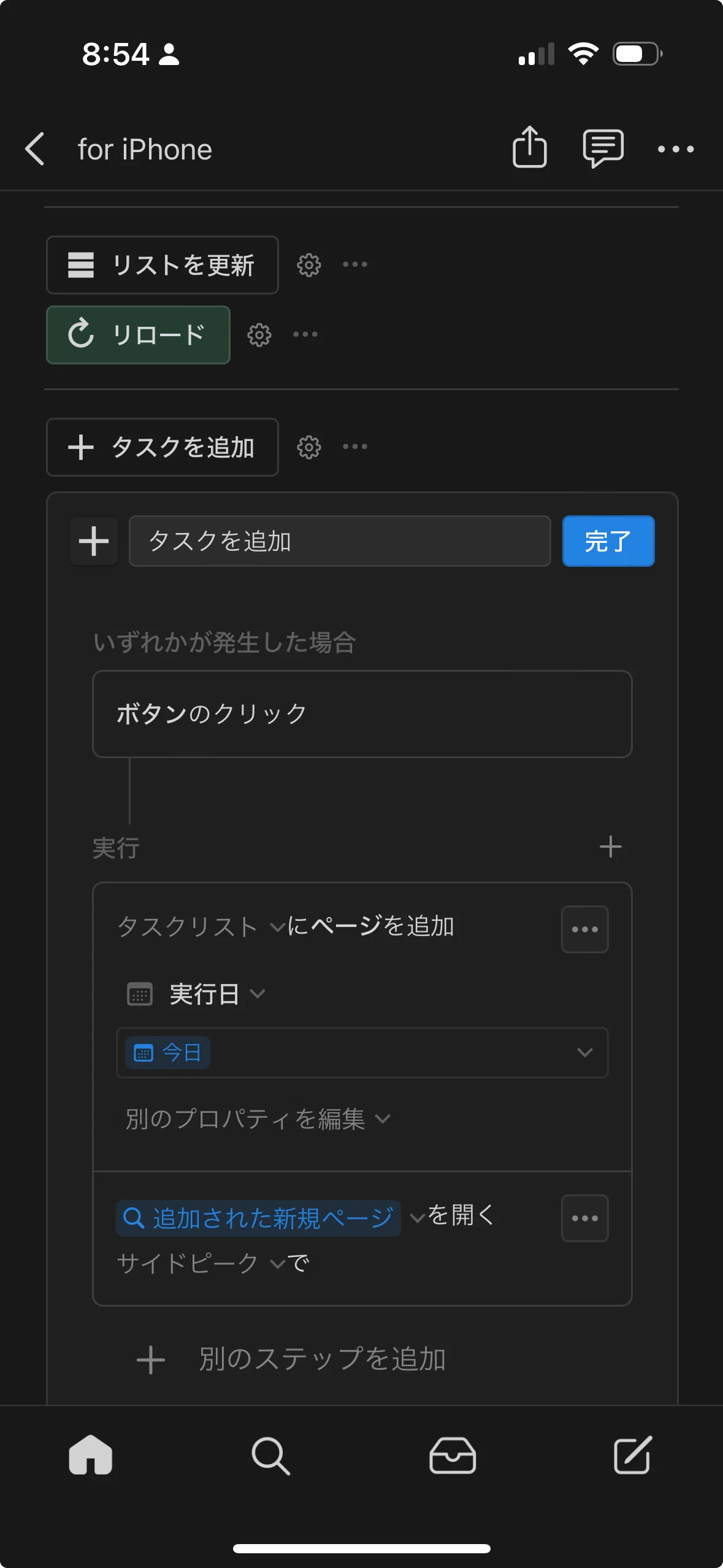Tap the share icon in header
This screenshot has height=1568, width=723.
[529, 147]
